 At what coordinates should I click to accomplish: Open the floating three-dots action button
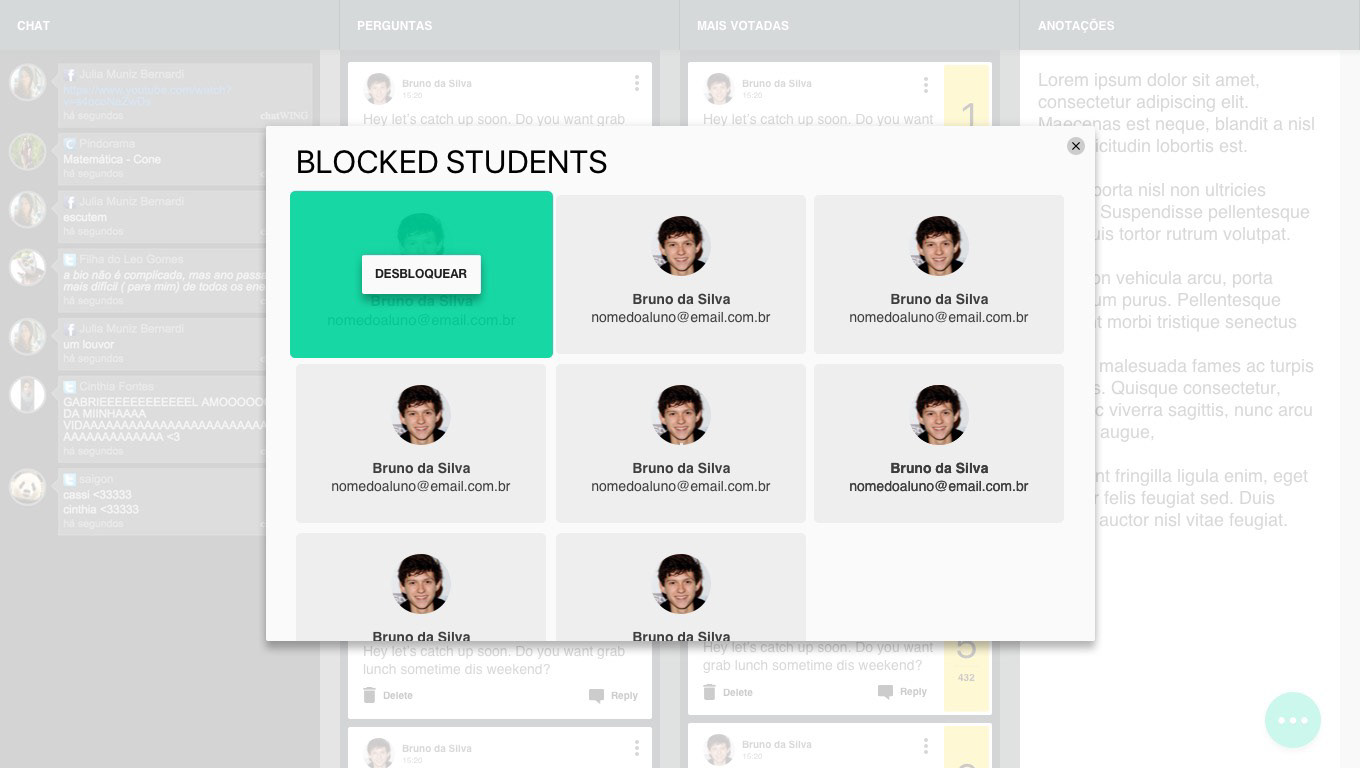click(1293, 720)
